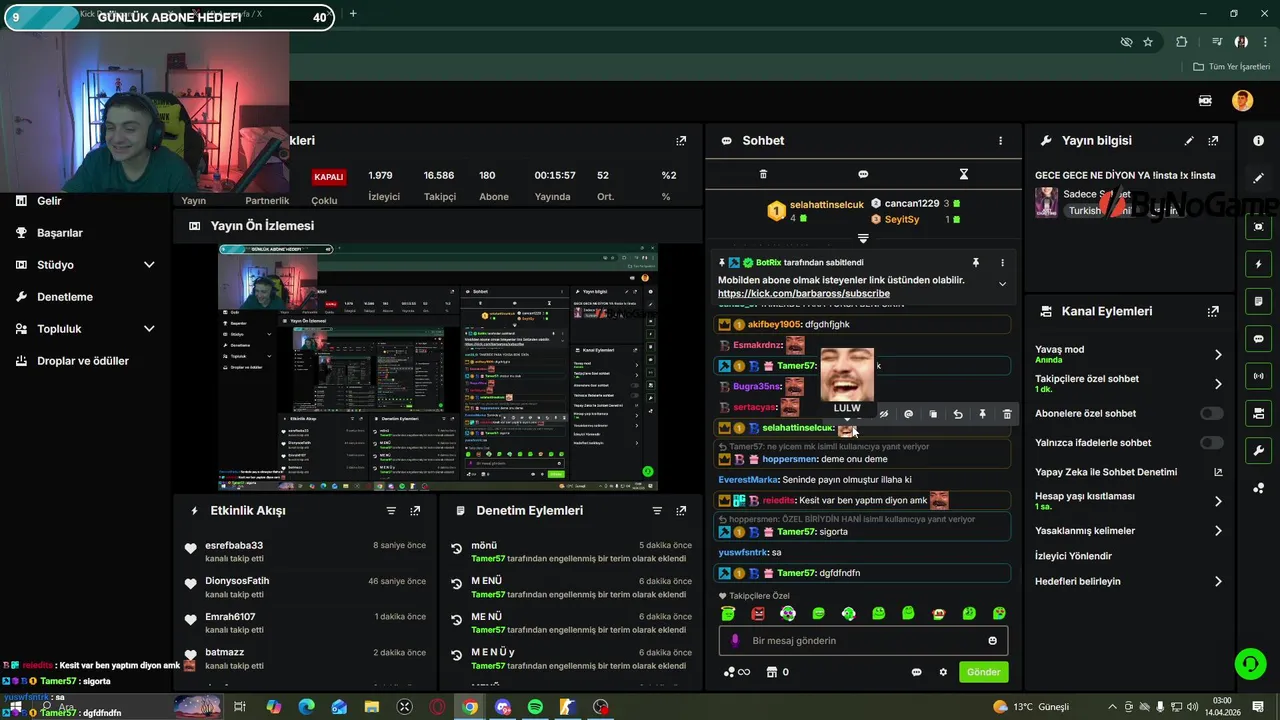
Task: Click username EverestMarka in chat
Action: [x=748, y=479]
